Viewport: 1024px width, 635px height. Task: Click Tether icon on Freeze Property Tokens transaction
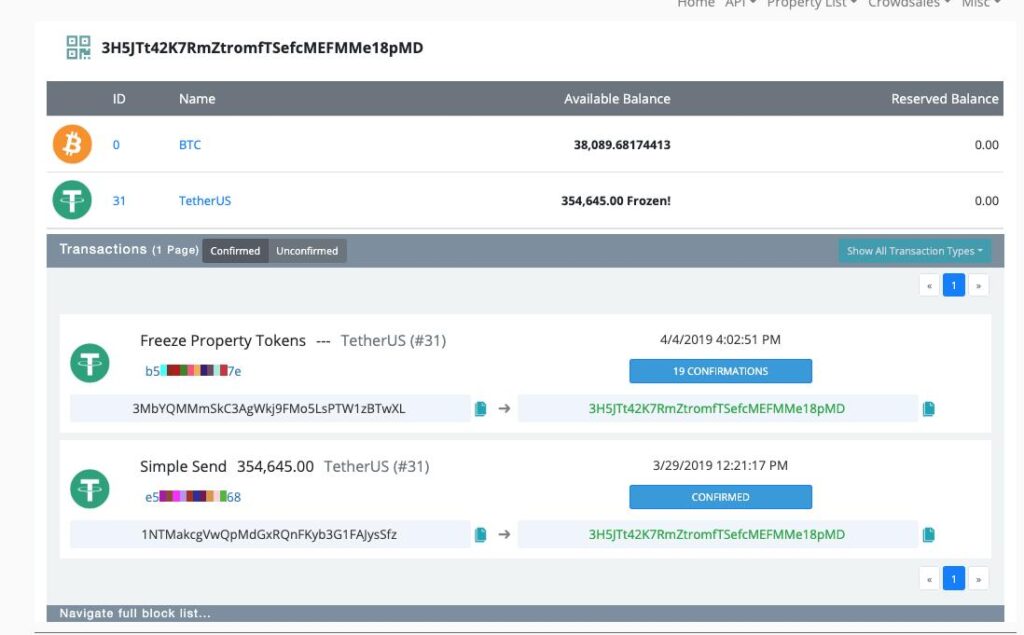pyautogui.click(x=90, y=363)
